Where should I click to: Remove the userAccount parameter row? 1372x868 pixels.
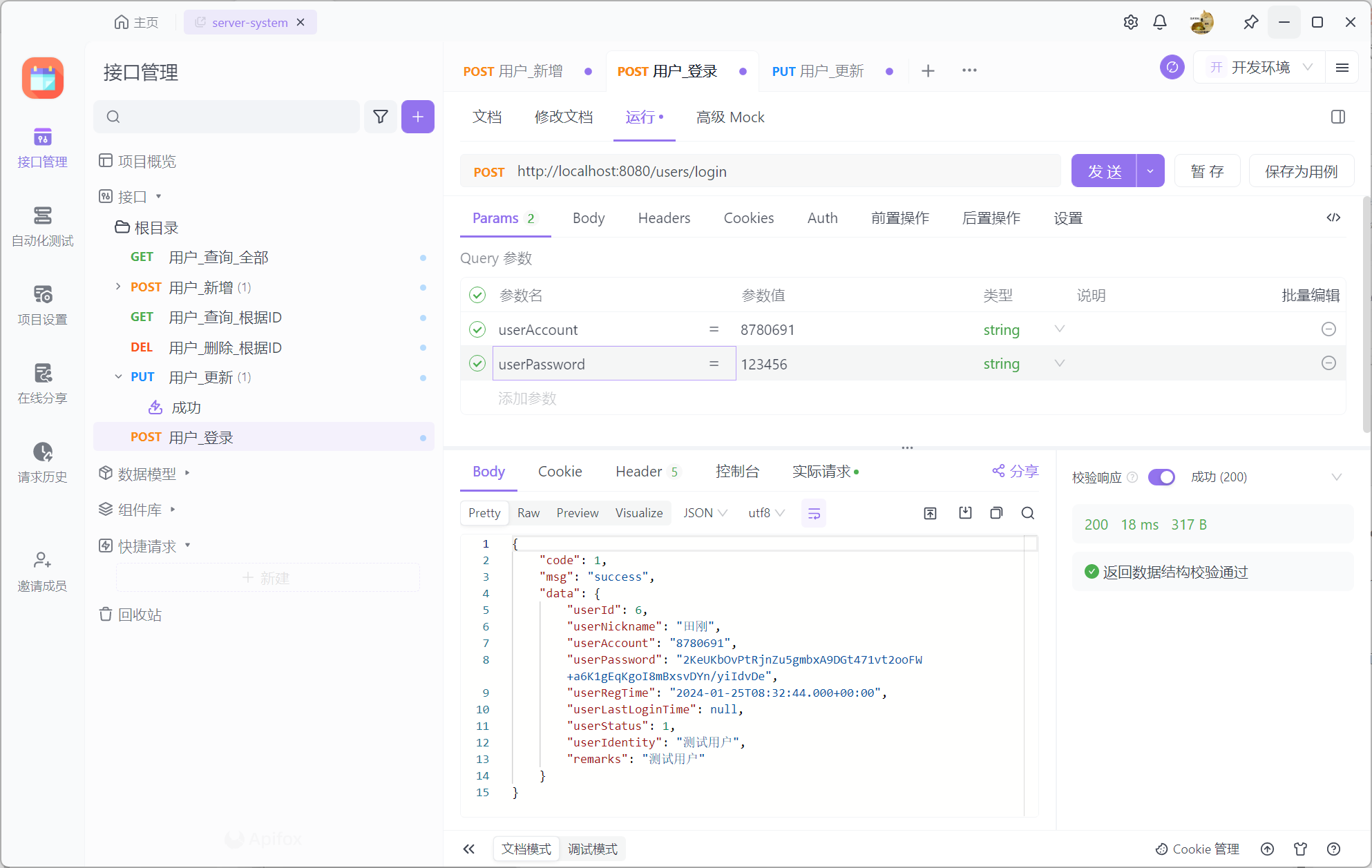(1328, 329)
